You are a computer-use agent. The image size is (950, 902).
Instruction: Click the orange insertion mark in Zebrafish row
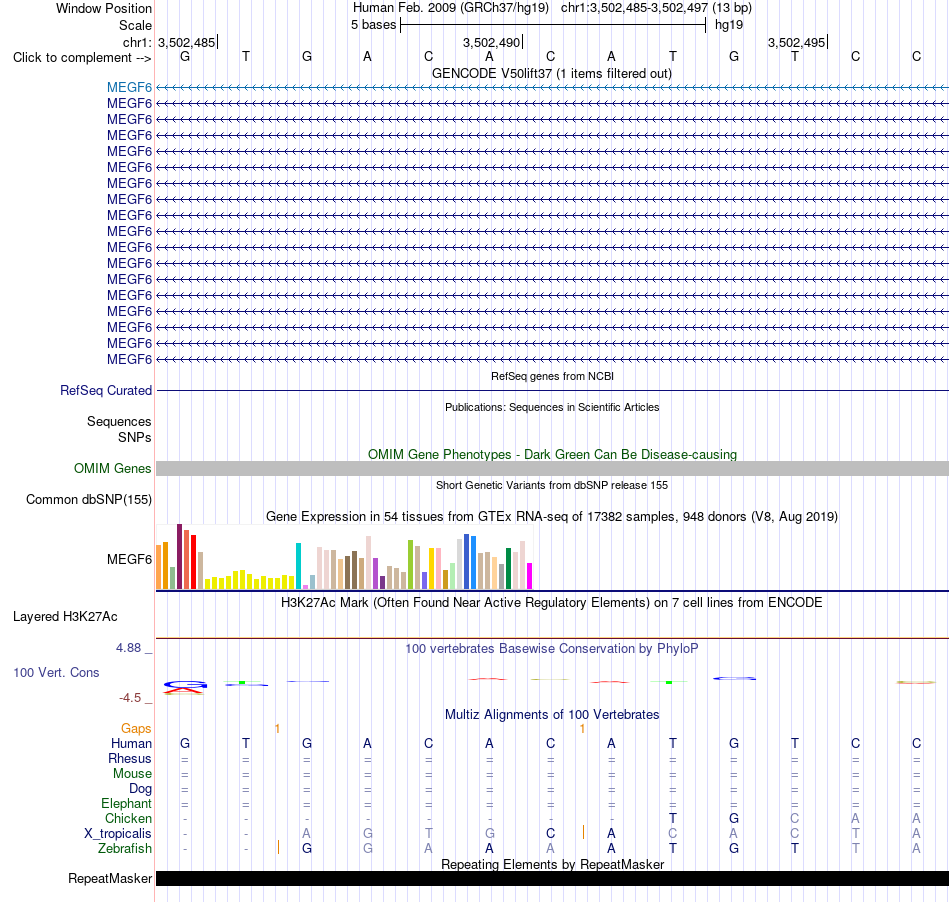(278, 847)
